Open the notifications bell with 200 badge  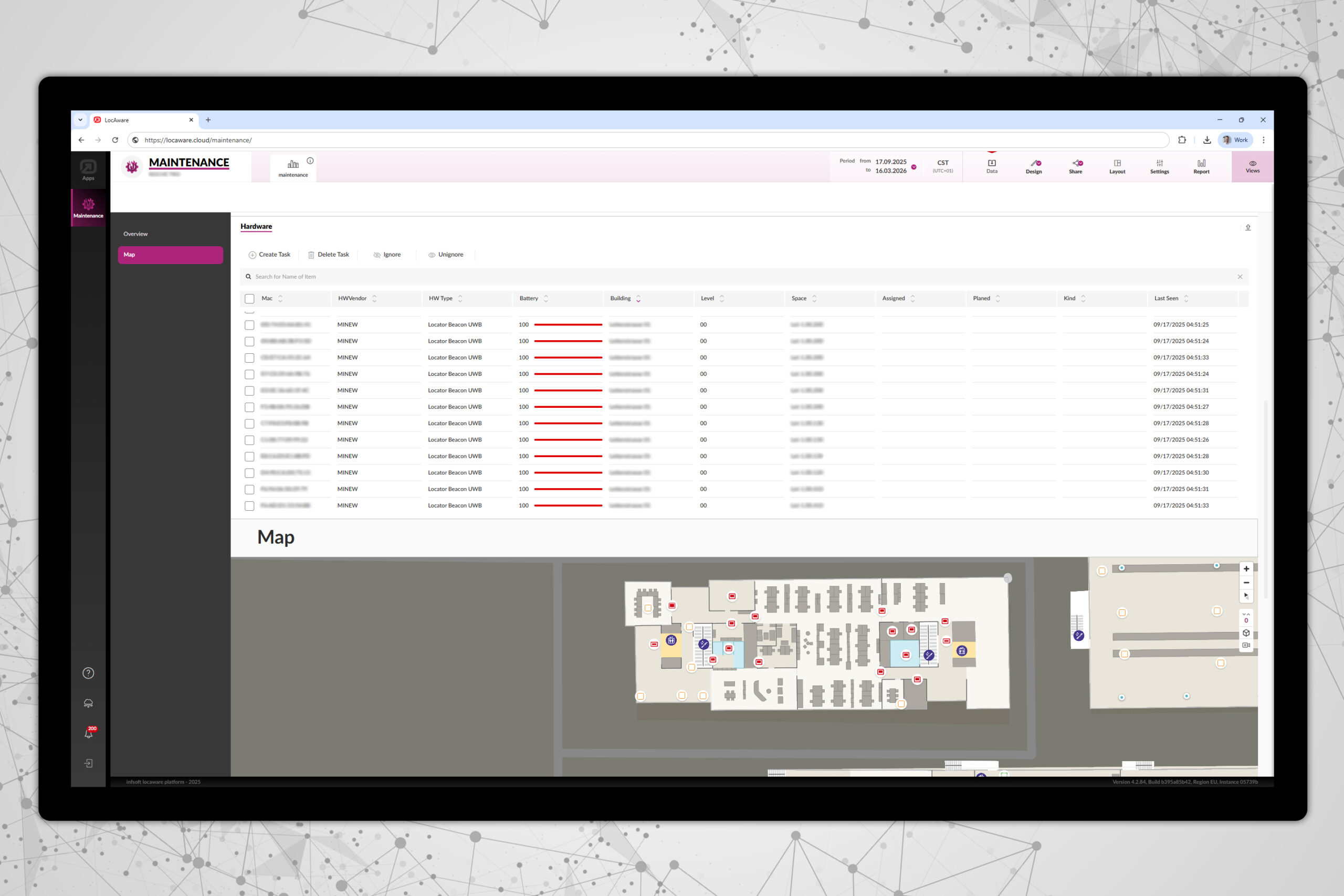[x=89, y=733]
